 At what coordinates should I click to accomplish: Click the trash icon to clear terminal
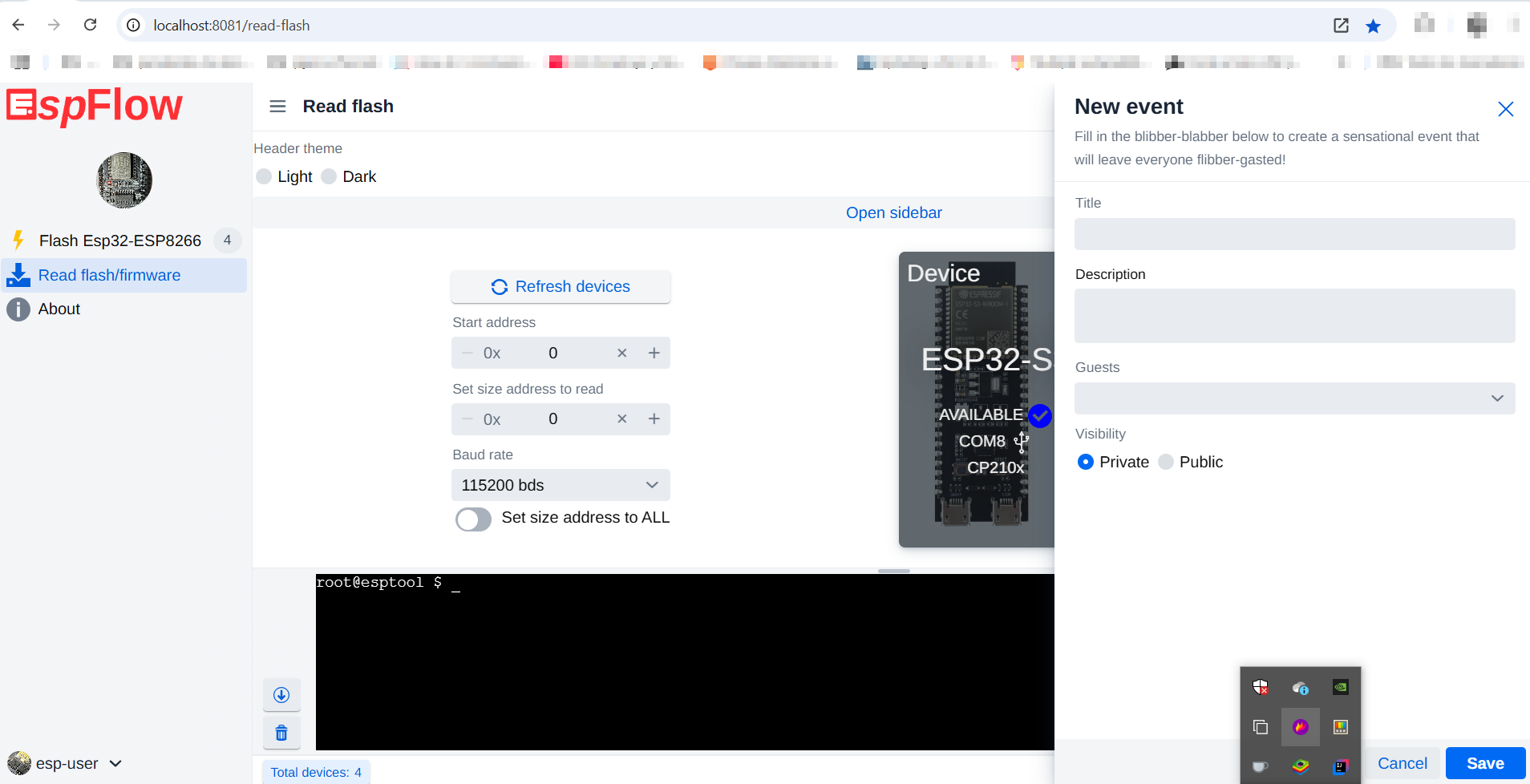point(281,733)
